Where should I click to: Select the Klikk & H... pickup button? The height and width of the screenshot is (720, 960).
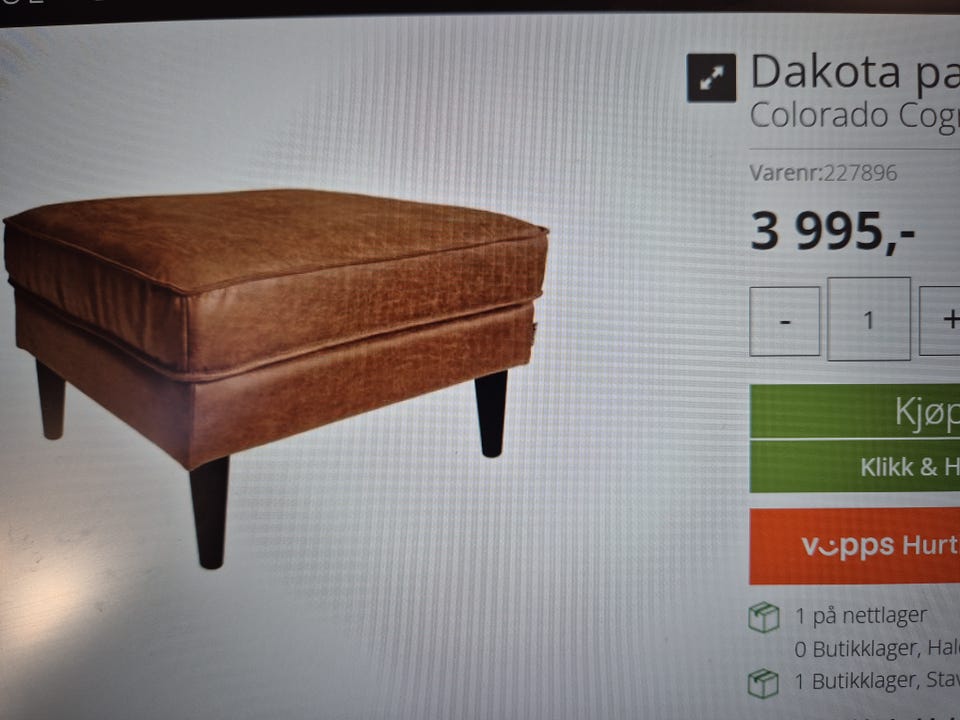855,467
